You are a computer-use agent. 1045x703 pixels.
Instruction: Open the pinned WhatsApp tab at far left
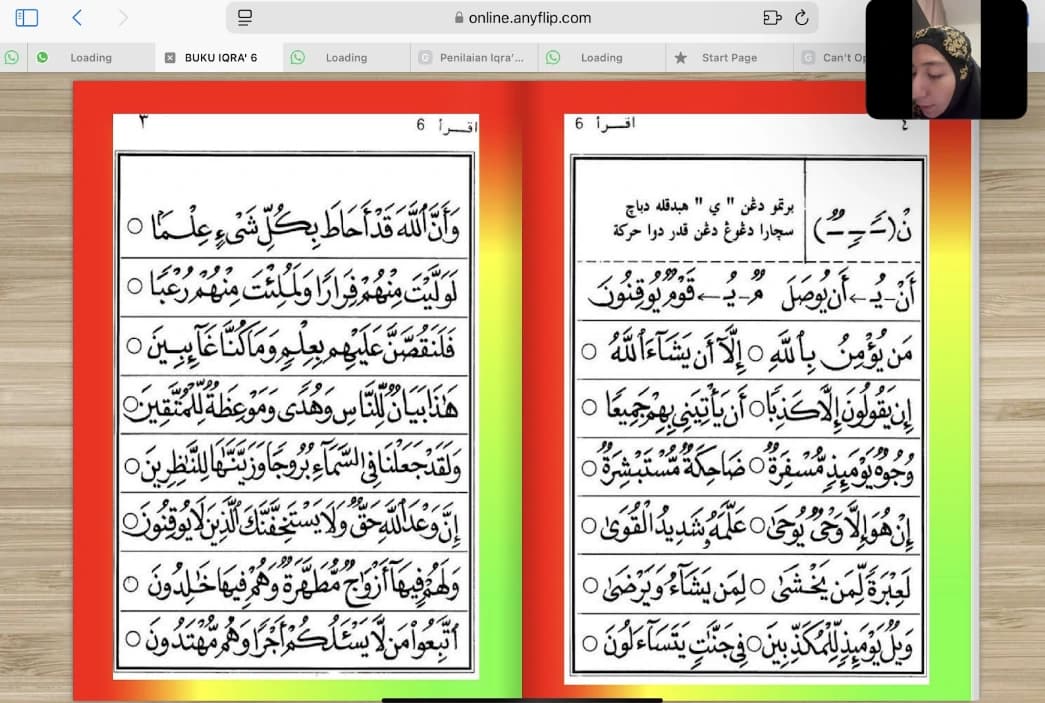(12, 57)
